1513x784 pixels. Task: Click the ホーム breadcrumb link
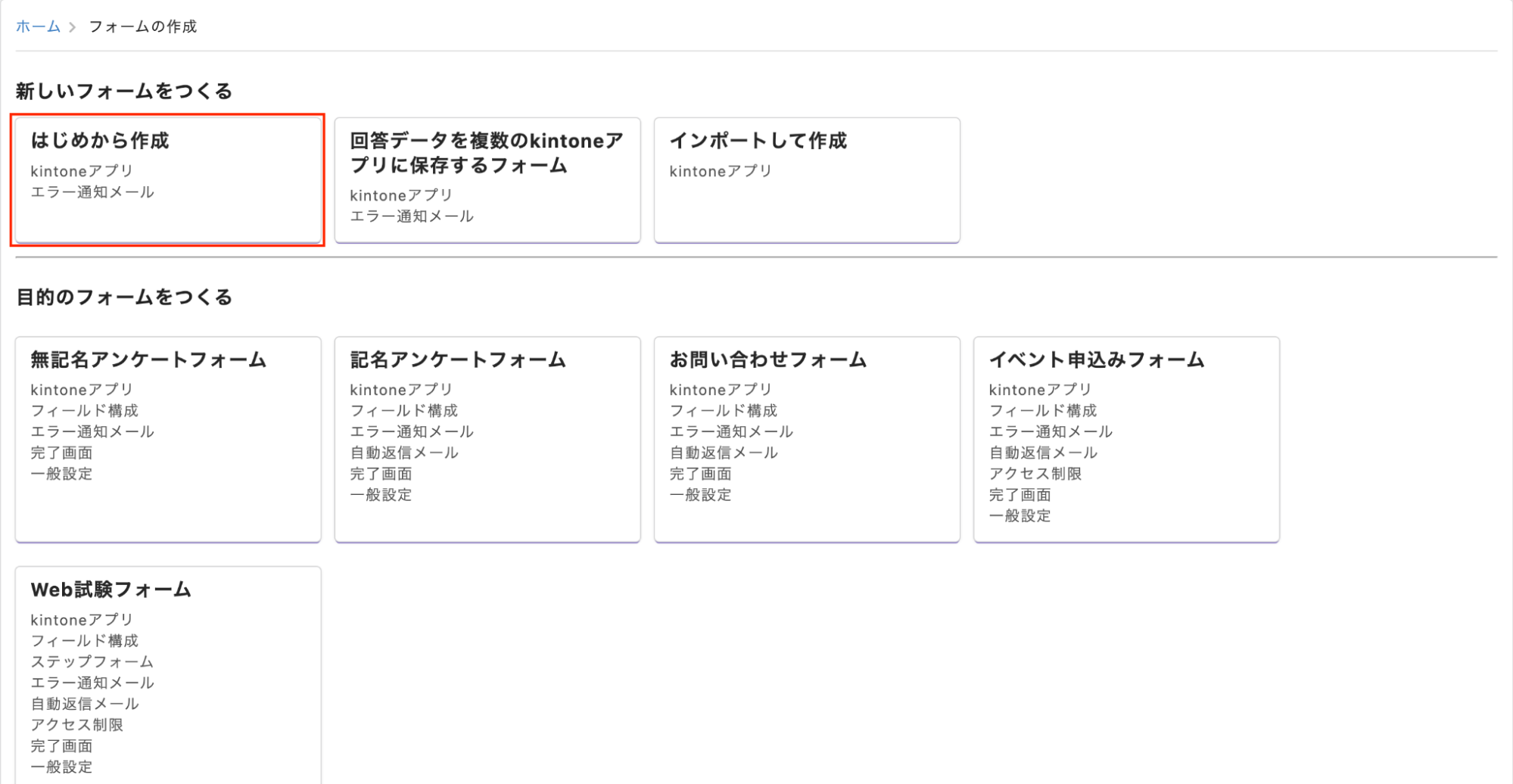click(x=38, y=26)
